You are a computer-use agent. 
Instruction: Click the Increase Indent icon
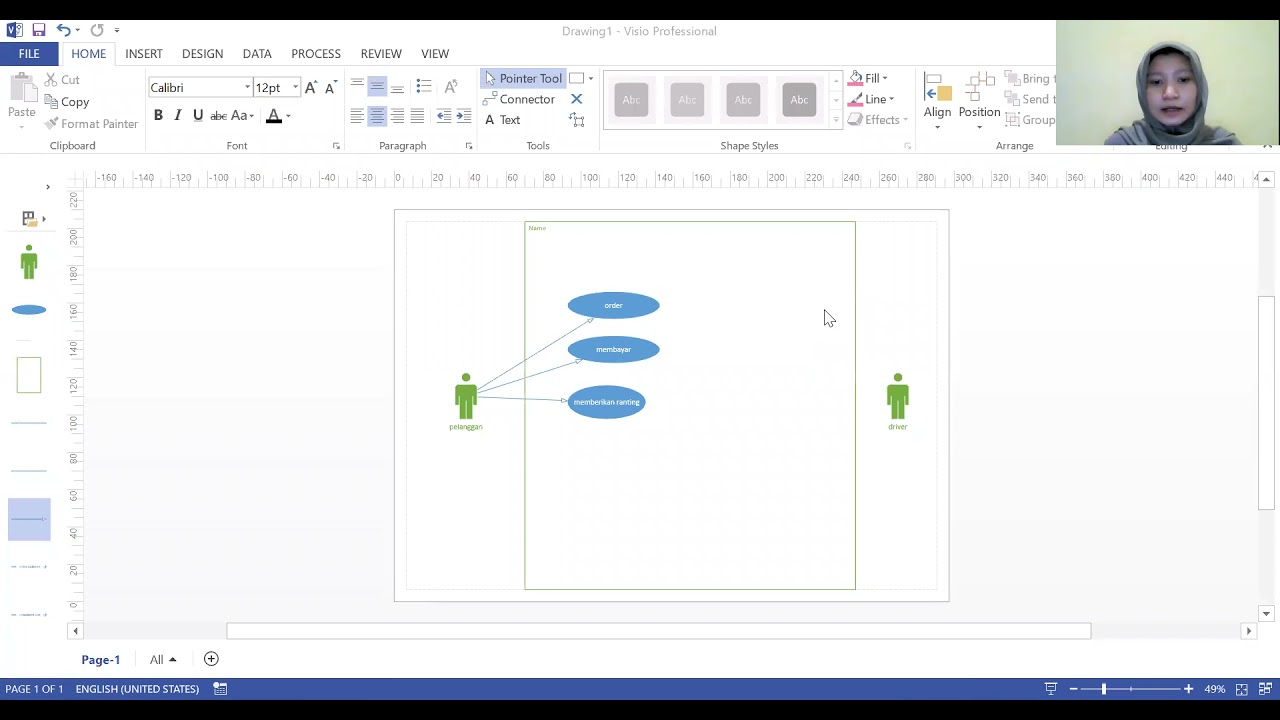464,116
